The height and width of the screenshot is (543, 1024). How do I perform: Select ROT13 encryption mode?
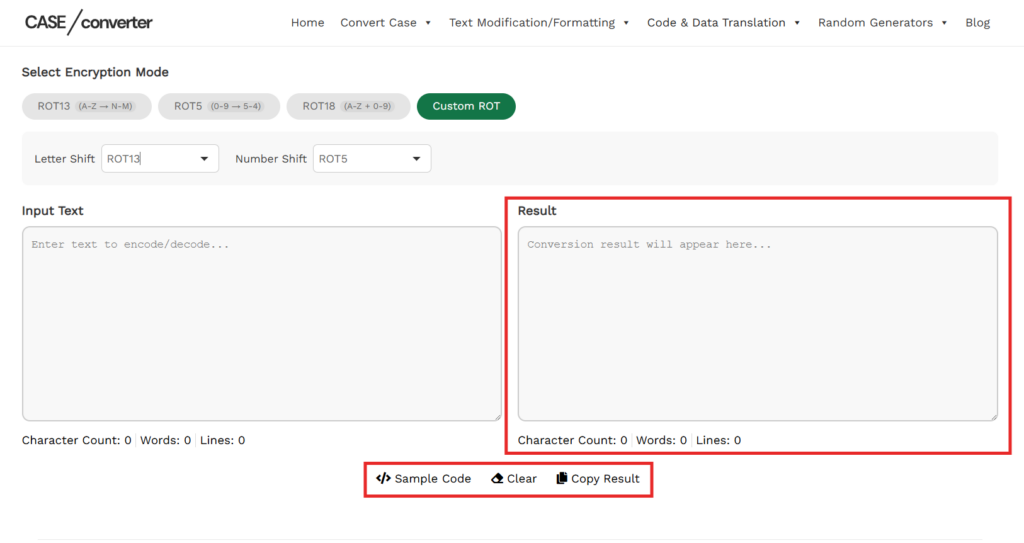86,106
